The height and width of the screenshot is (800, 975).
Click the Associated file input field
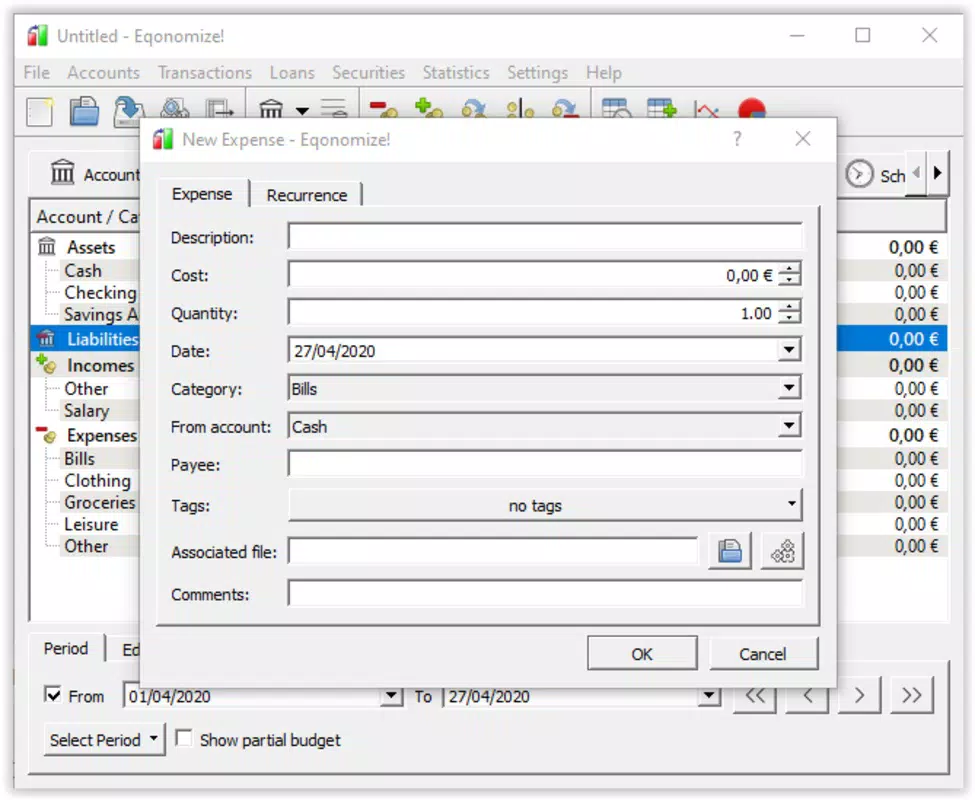coord(493,551)
